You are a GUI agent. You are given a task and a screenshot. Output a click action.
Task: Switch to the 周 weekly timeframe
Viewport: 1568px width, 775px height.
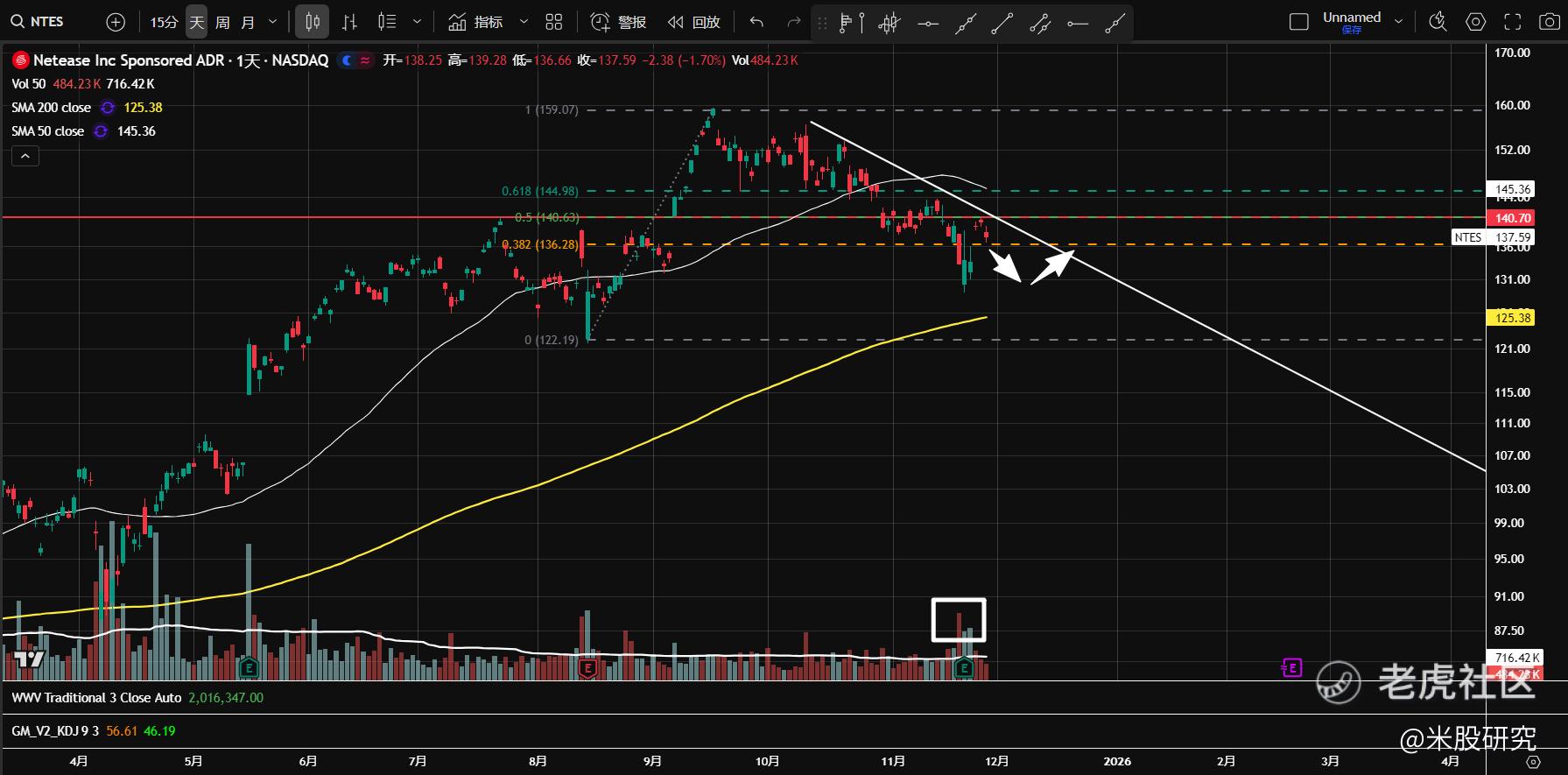pyautogui.click(x=222, y=22)
